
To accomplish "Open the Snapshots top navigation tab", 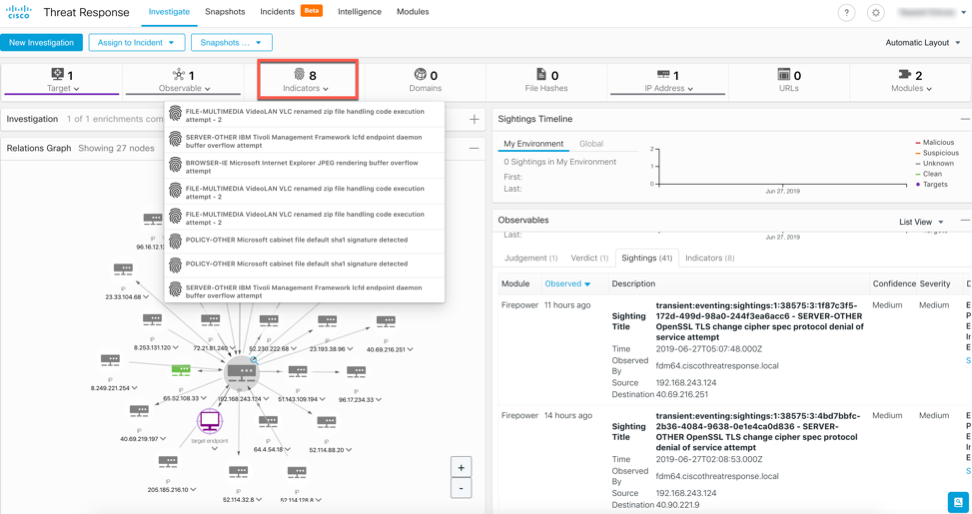I will [x=225, y=12].
